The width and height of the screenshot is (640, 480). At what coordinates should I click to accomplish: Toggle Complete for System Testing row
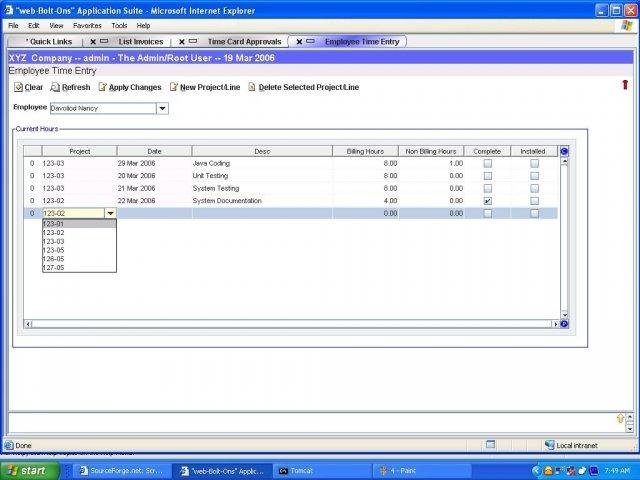[487, 188]
